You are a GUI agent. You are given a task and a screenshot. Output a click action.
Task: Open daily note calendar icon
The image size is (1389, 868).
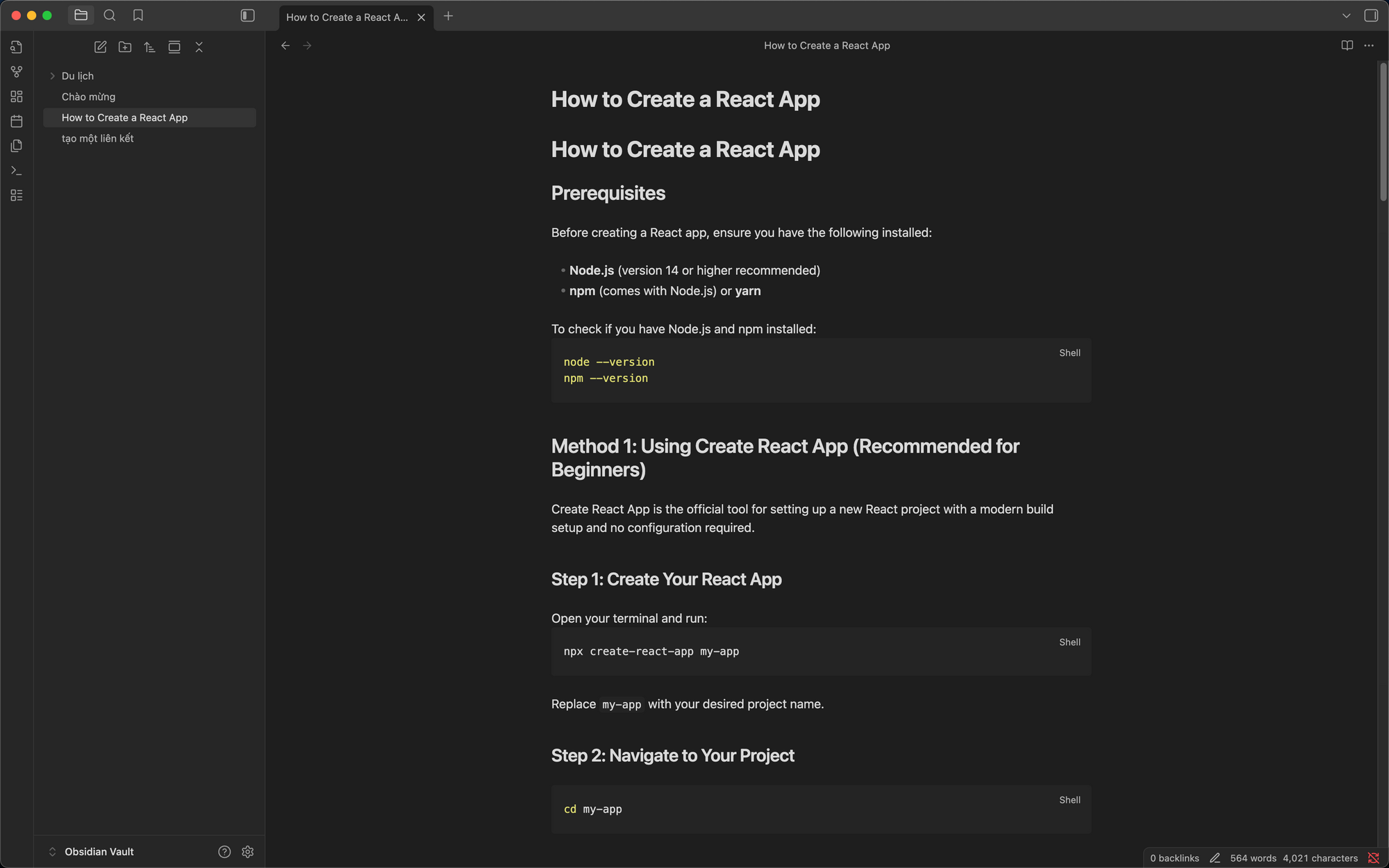[x=17, y=122]
